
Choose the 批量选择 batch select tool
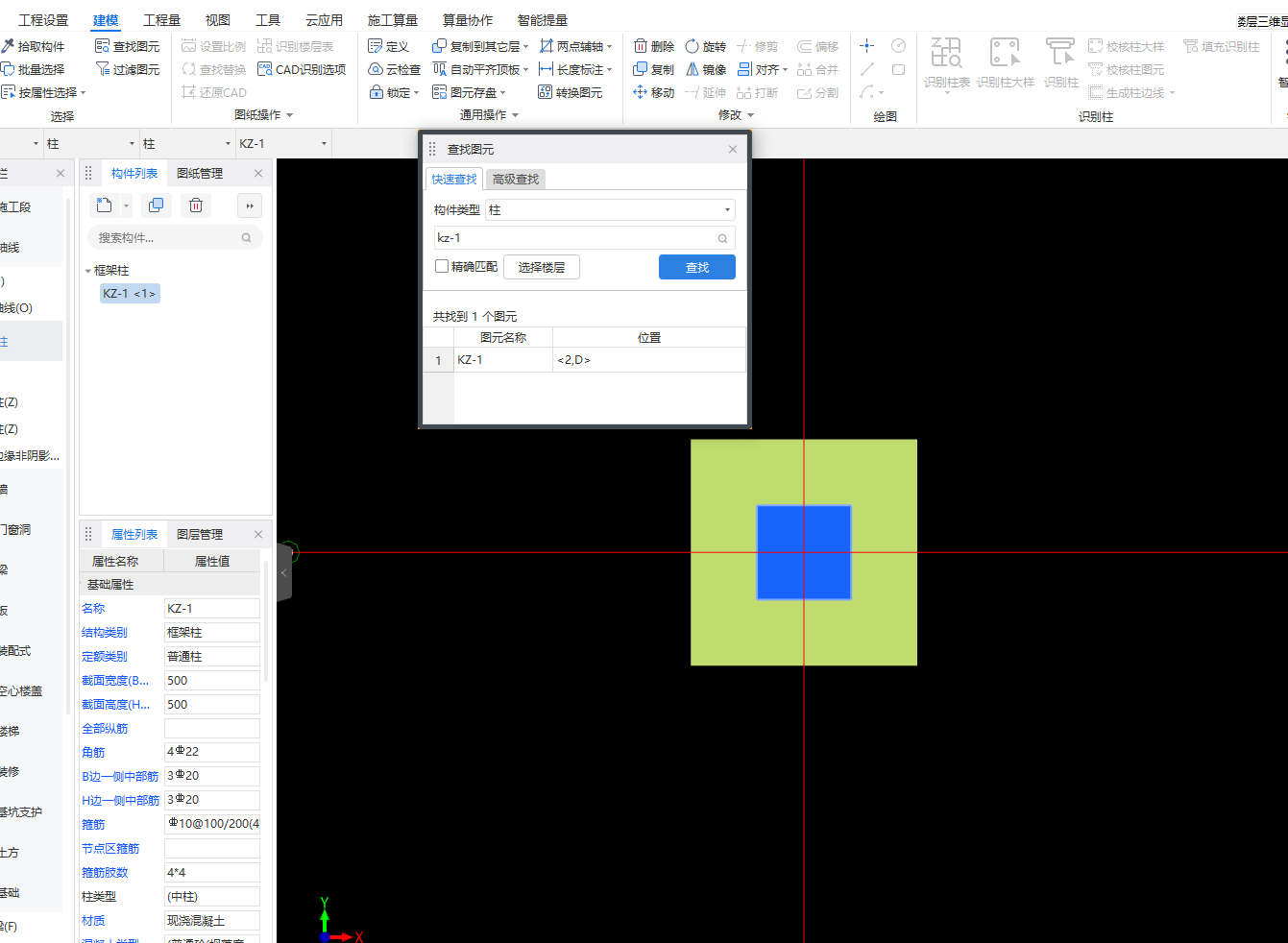click(x=34, y=69)
